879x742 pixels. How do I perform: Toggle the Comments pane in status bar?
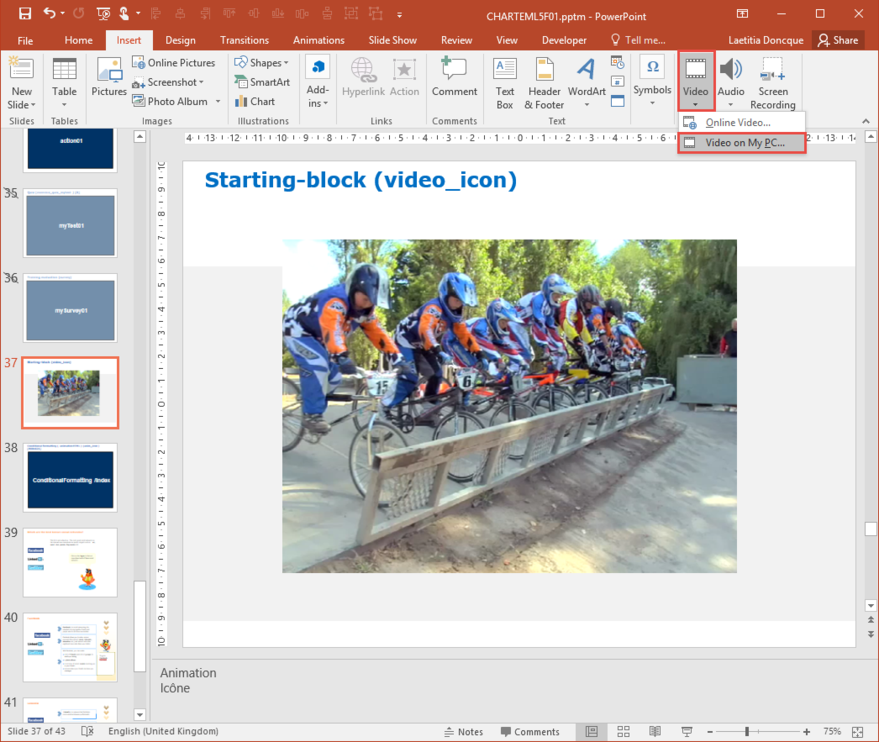pyautogui.click(x=528, y=732)
